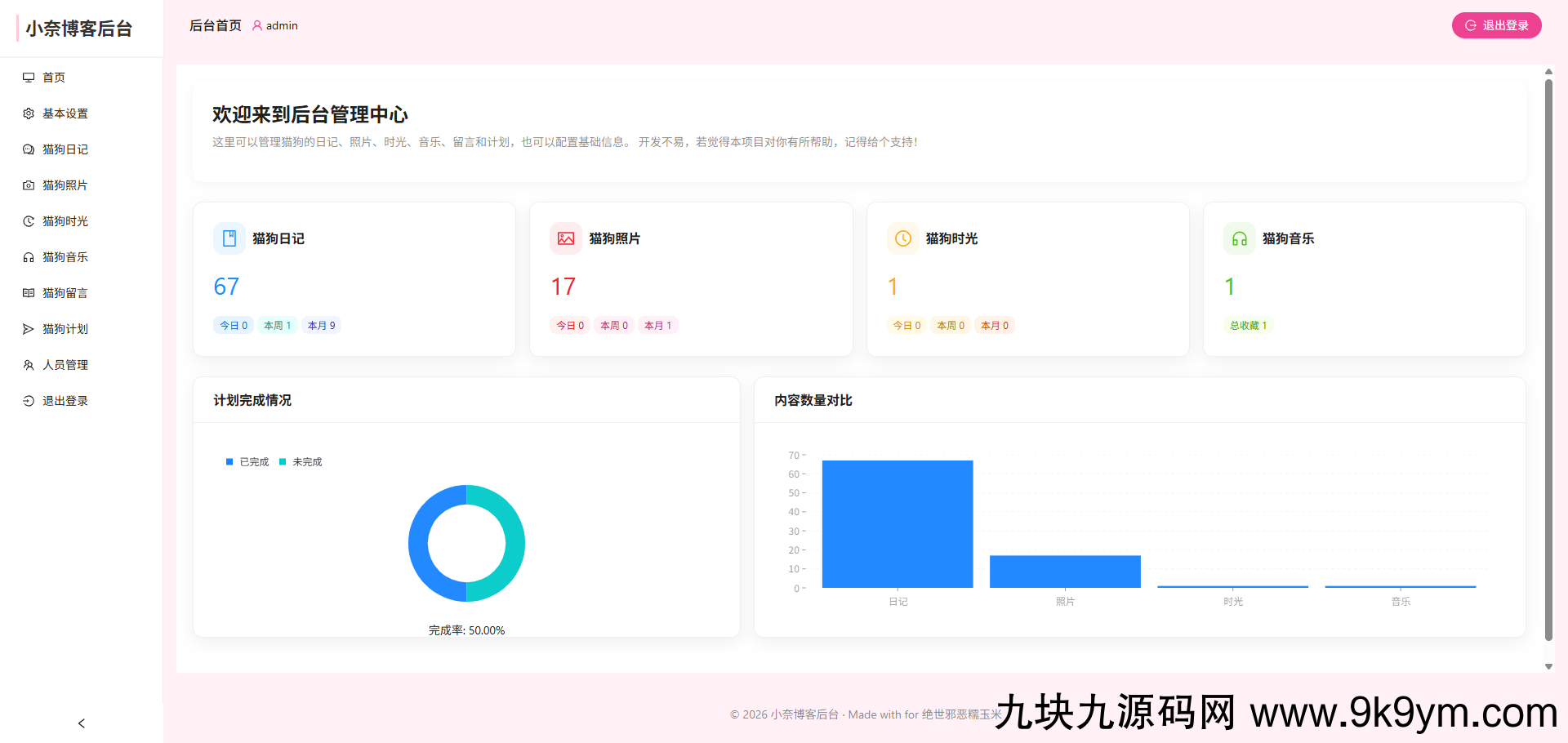Open 猫狗日记 from the sidebar
The height and width of the screenshot is (743, 1568).
click(66, 149)
